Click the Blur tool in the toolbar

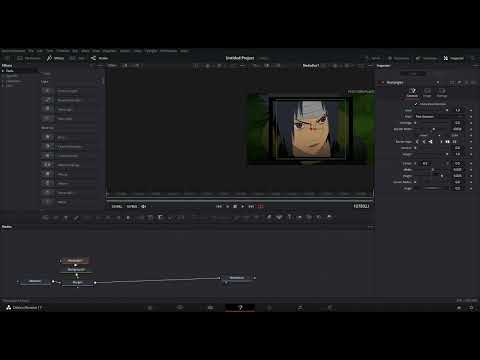[128, 218]
